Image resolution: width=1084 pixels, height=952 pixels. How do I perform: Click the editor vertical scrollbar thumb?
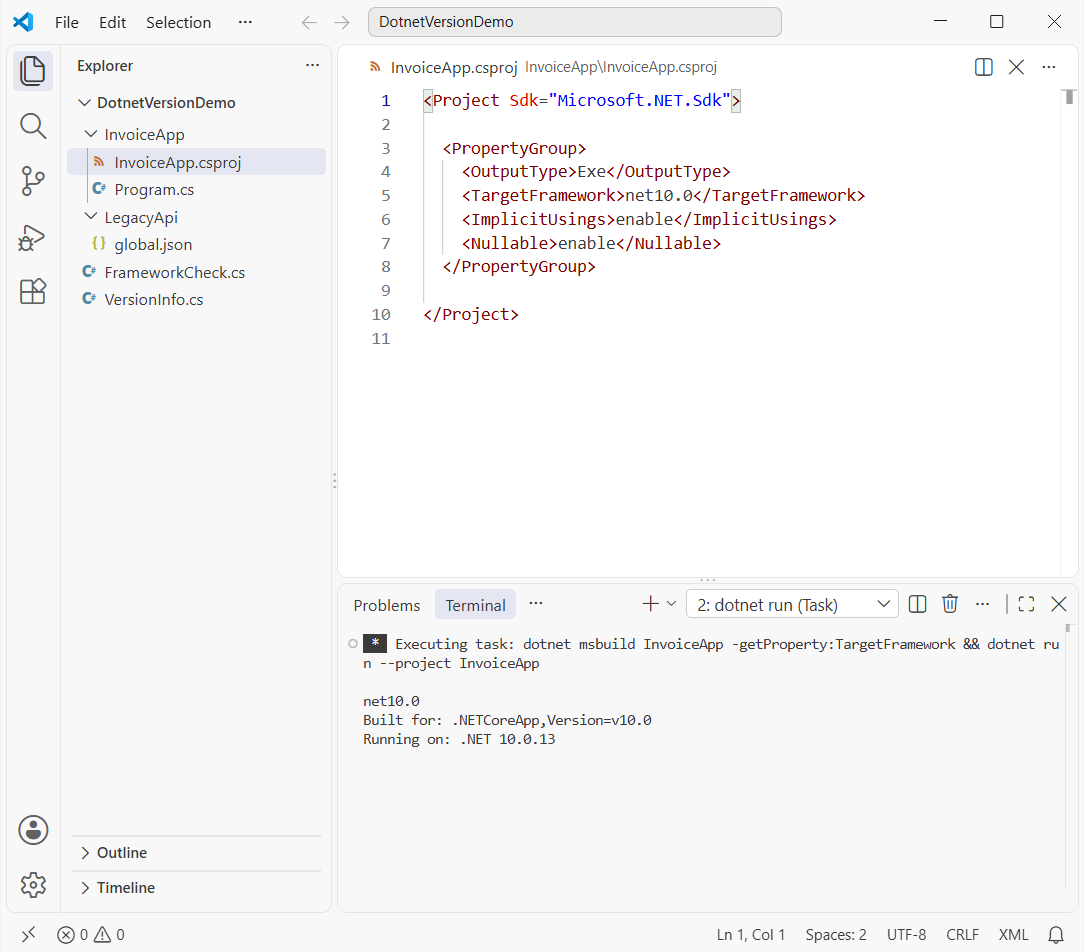[x=1069, y=97]
